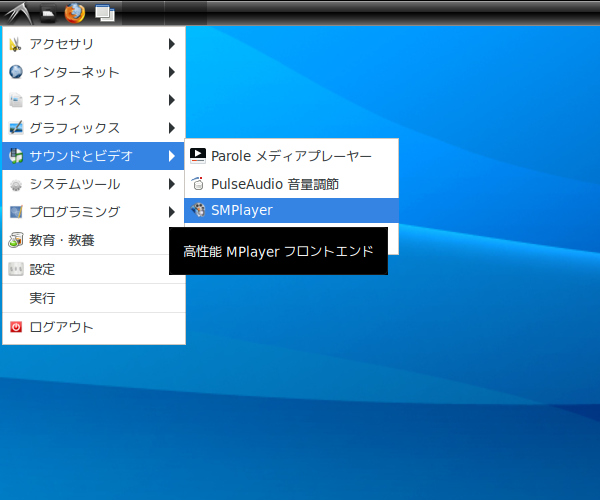The image size is (600, 500).
Task: Launch Parole メディアプレーヤー
Action: point(291,156)
